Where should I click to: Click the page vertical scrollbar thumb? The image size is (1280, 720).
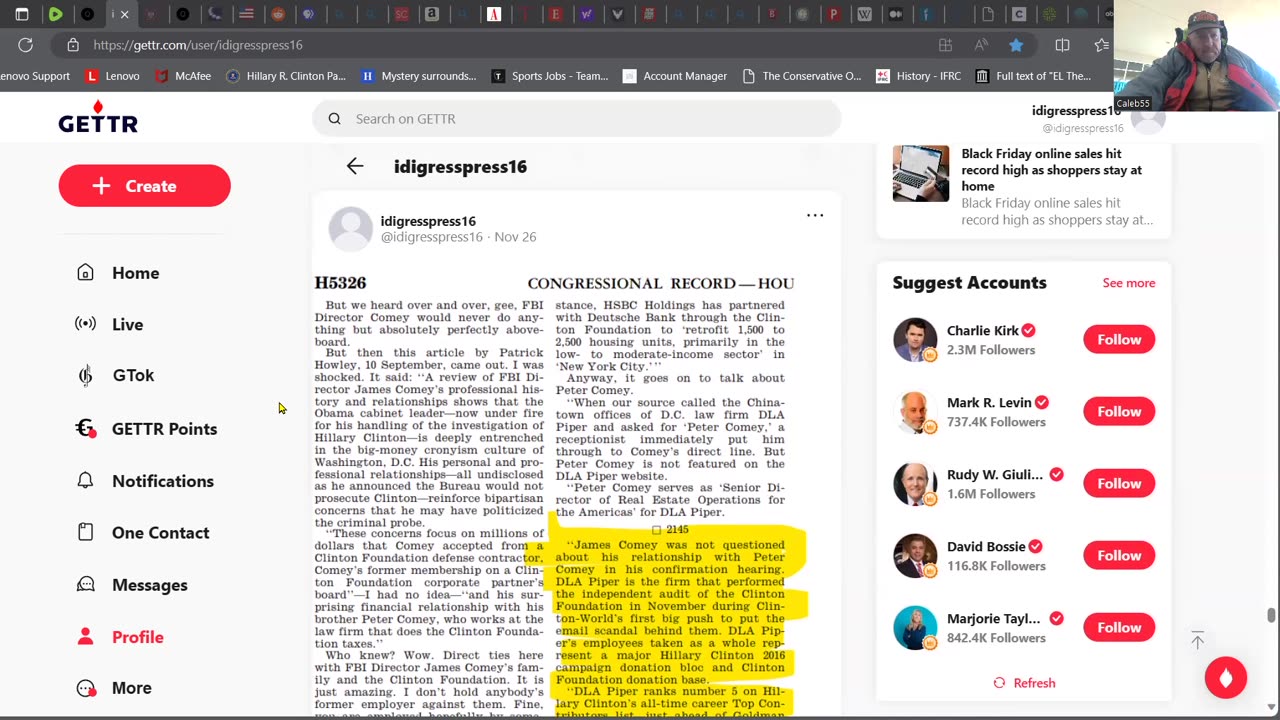[1272, 615]
